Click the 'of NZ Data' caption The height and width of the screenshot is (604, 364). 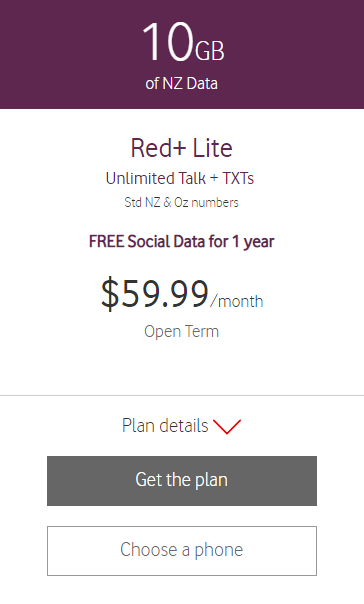(181, 84)
